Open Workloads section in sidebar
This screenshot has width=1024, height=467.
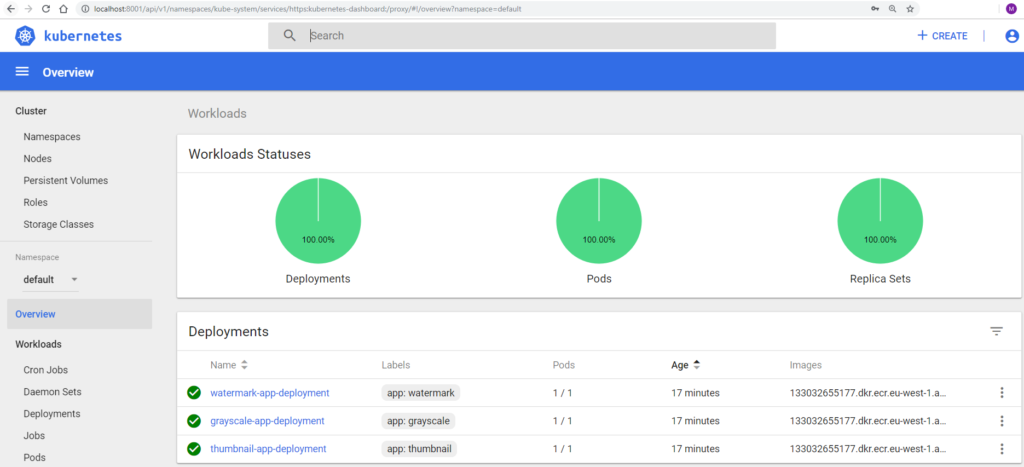point(39,344)
